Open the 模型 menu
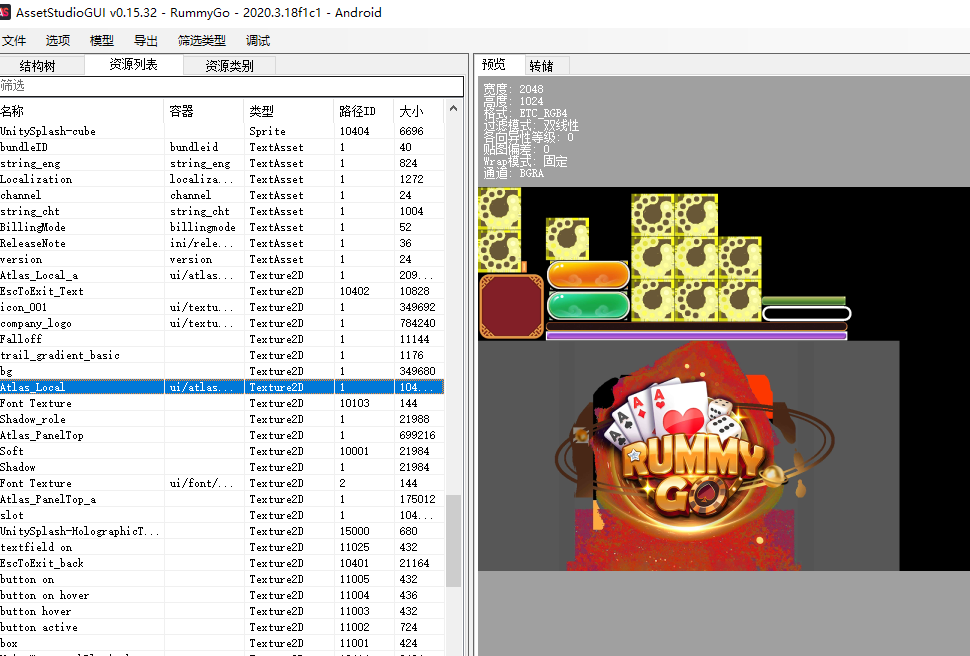This screenshot has width=970, height=656. point(101,41)
